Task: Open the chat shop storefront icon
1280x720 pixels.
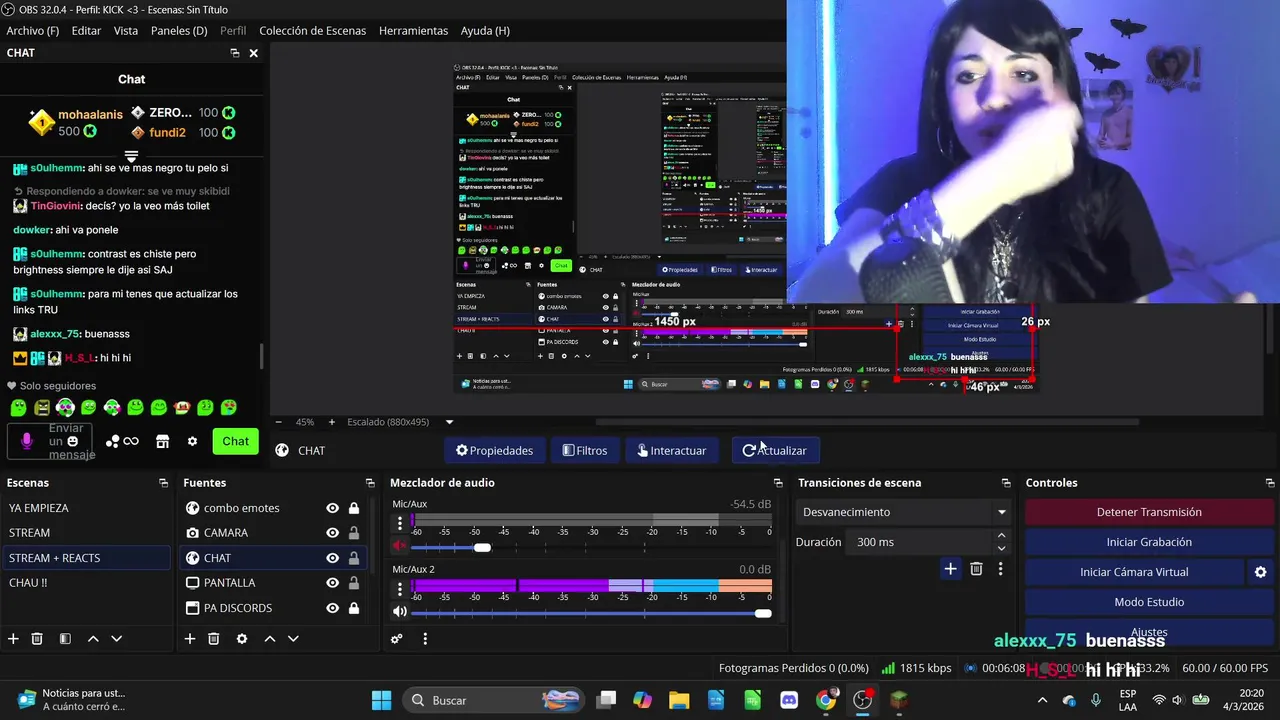Action: click(x=162, y=441)
